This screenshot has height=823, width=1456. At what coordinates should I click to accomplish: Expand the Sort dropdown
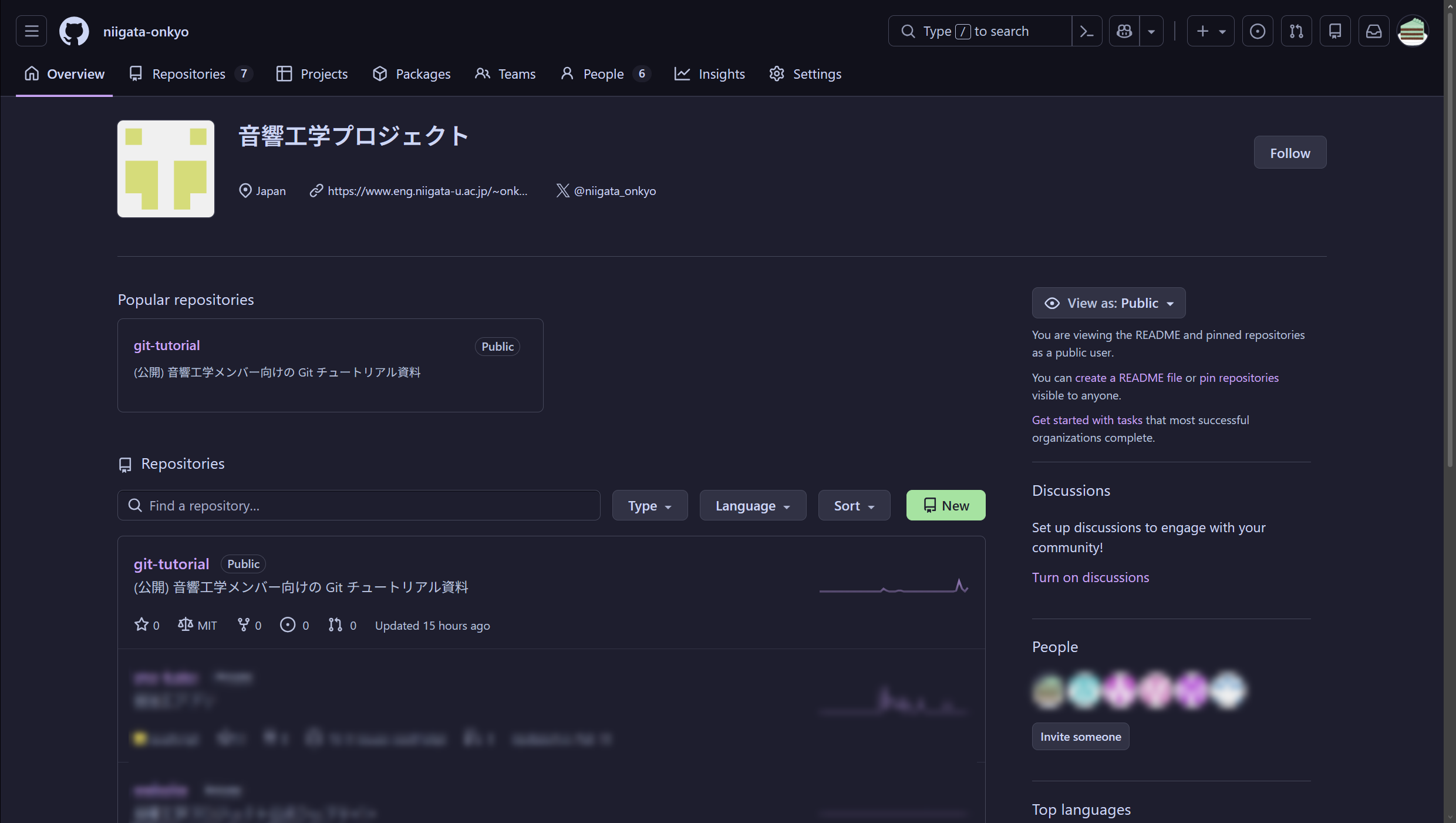(854, 505)
